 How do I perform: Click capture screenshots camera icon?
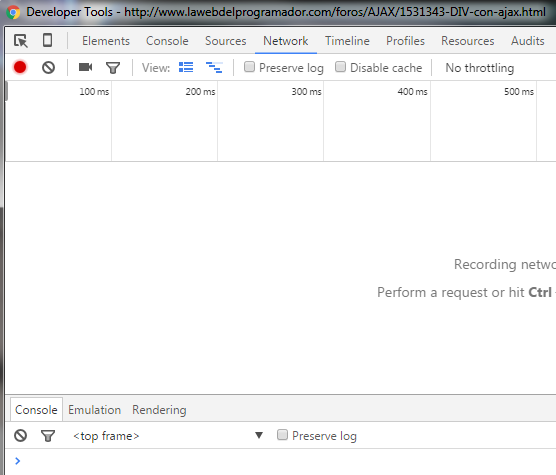[85, 67]
